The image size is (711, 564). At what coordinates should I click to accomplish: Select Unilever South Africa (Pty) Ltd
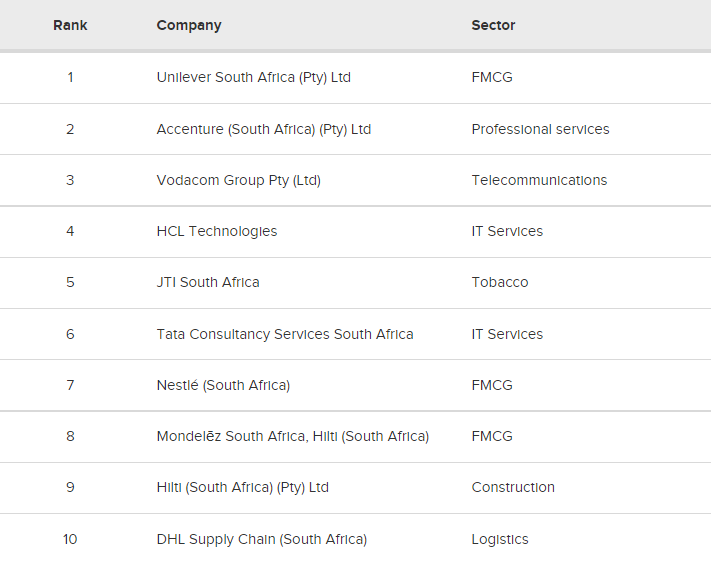(x=253, y=78)
